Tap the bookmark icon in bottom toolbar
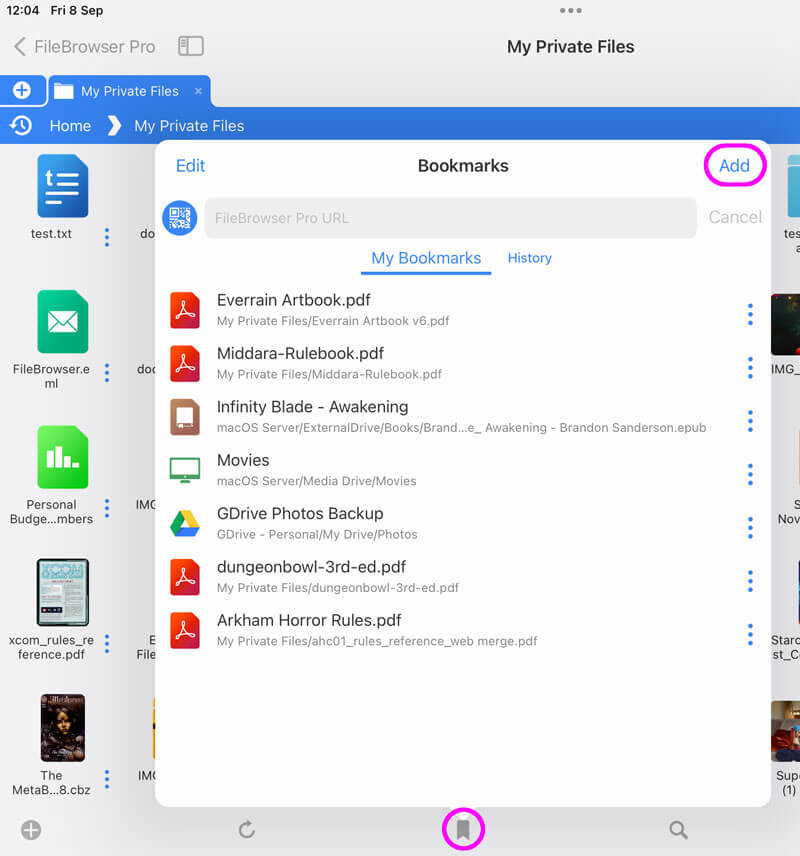The image size is (800, 856). click(463, 829)
